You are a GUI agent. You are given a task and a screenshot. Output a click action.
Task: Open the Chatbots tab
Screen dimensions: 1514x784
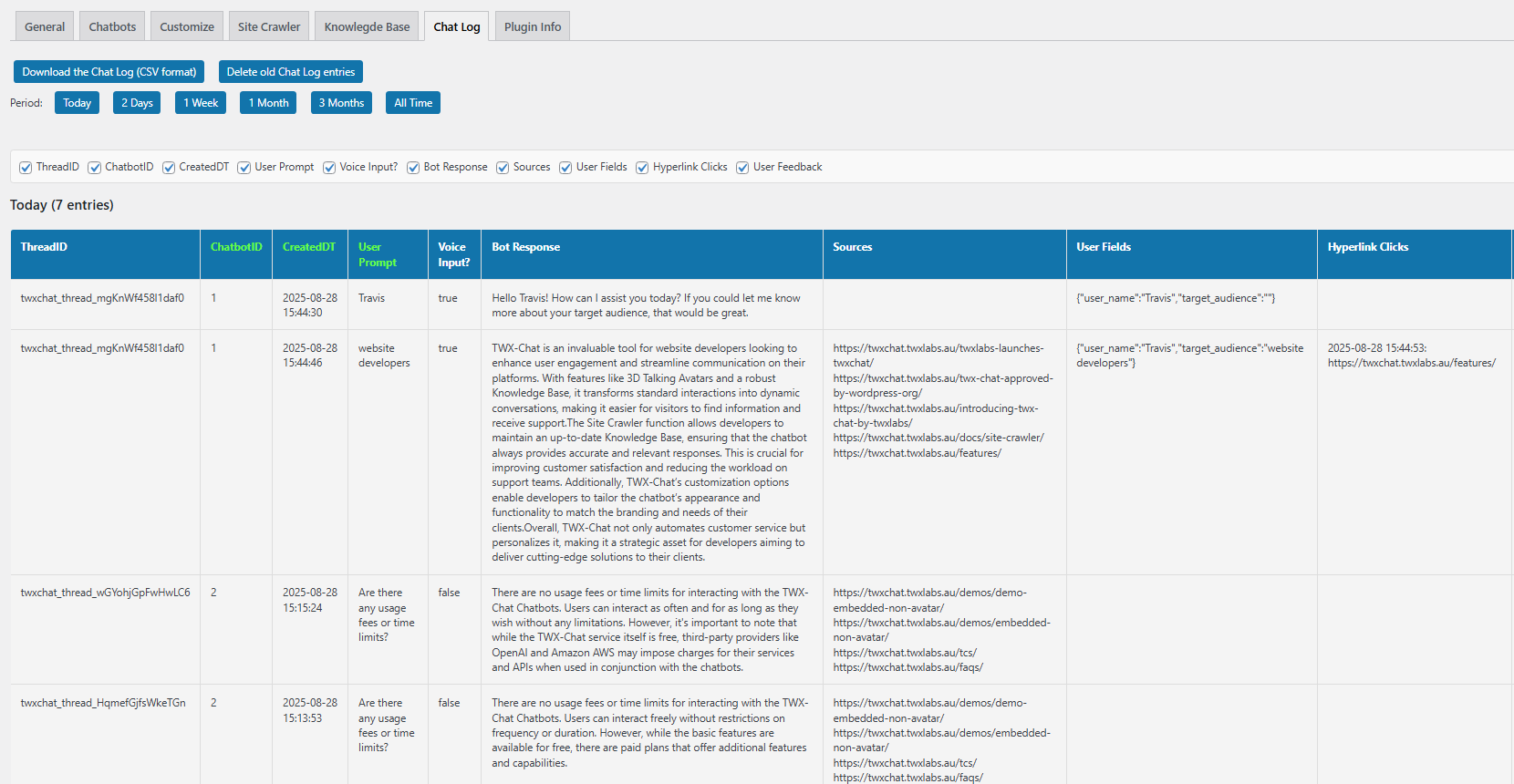(x=112, y=26)
